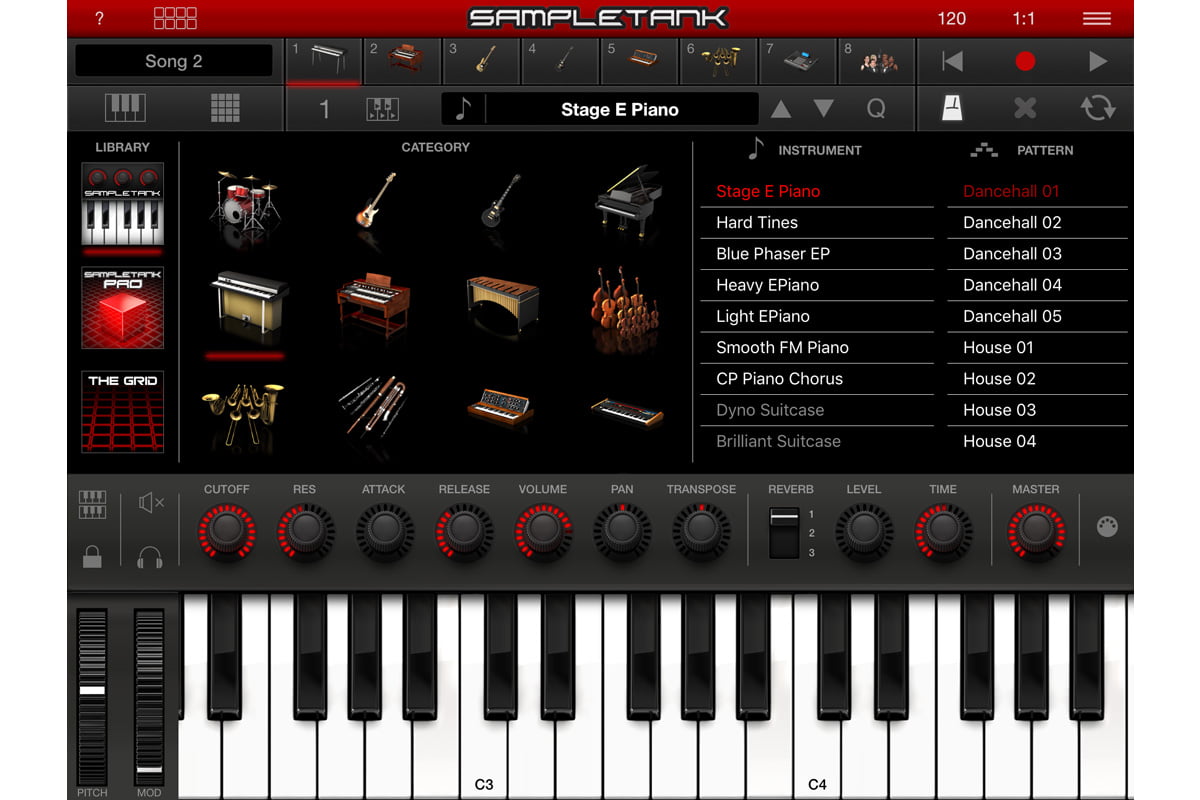Start recording with the red record button

(1025, 62)
